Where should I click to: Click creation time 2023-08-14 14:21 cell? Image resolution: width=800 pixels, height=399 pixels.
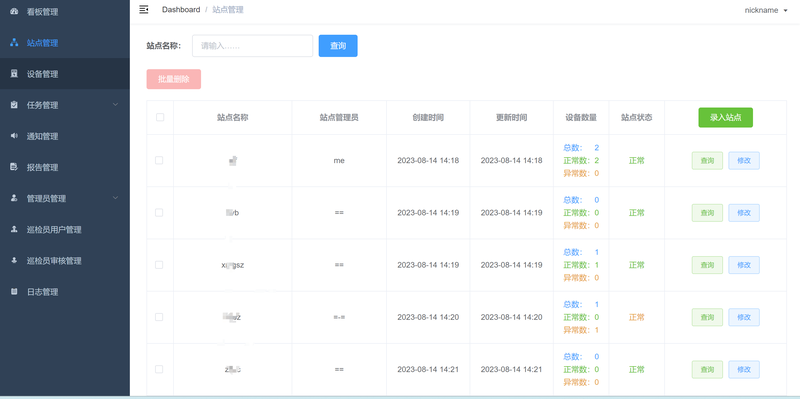coord(428,369)
